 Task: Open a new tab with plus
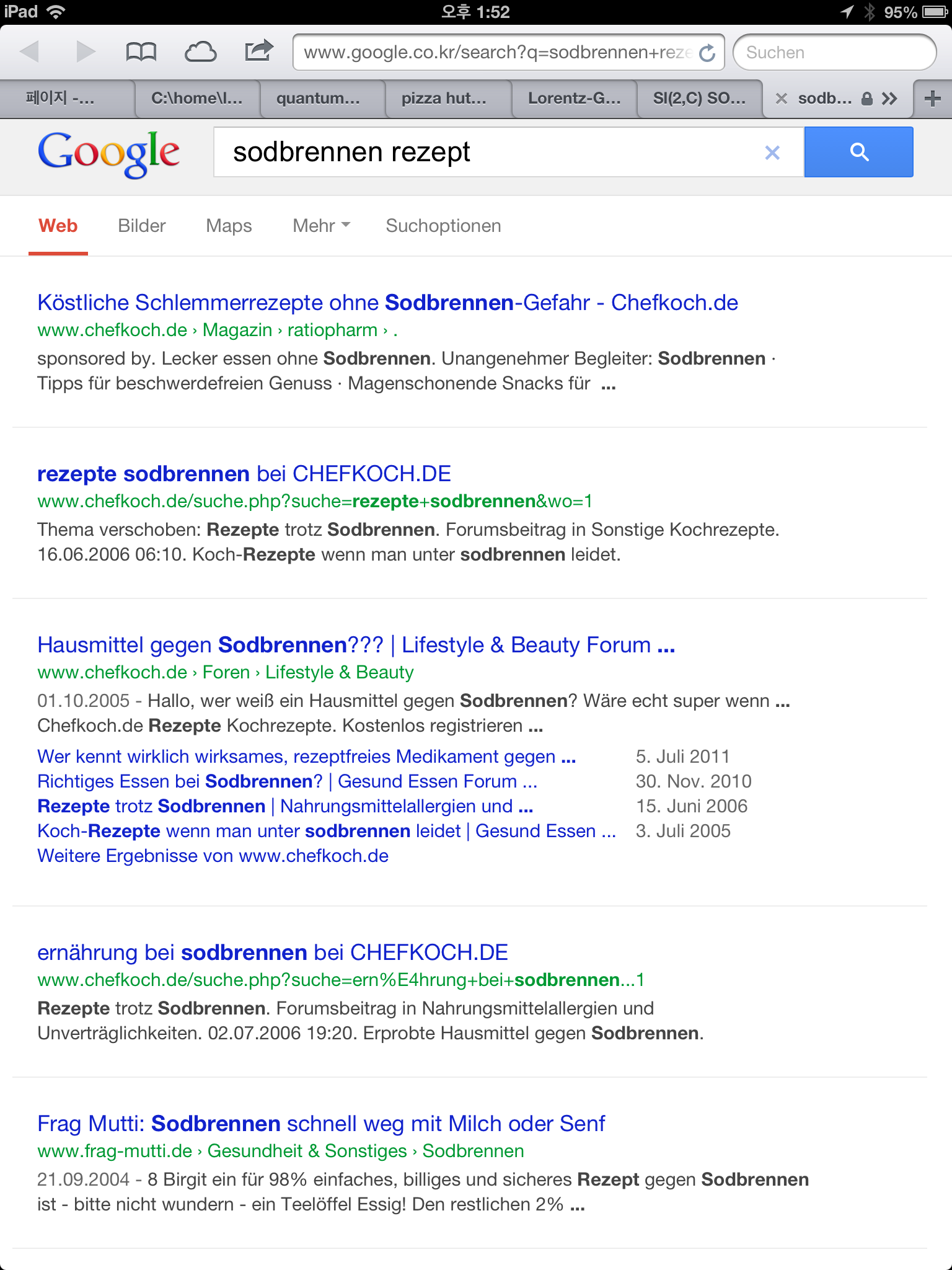[932, 99]
